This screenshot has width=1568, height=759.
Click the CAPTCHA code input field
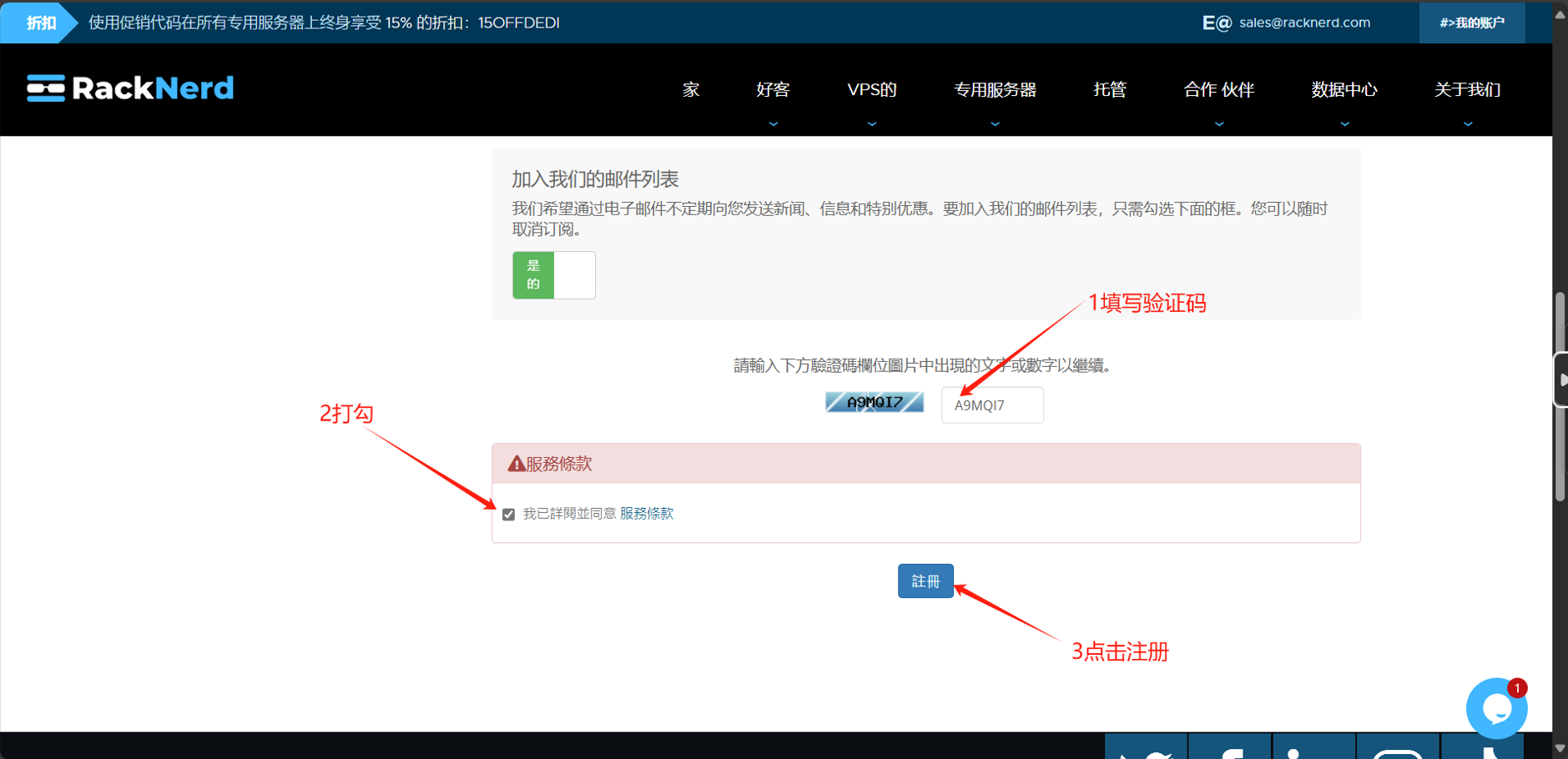click(x=992, y=405)
